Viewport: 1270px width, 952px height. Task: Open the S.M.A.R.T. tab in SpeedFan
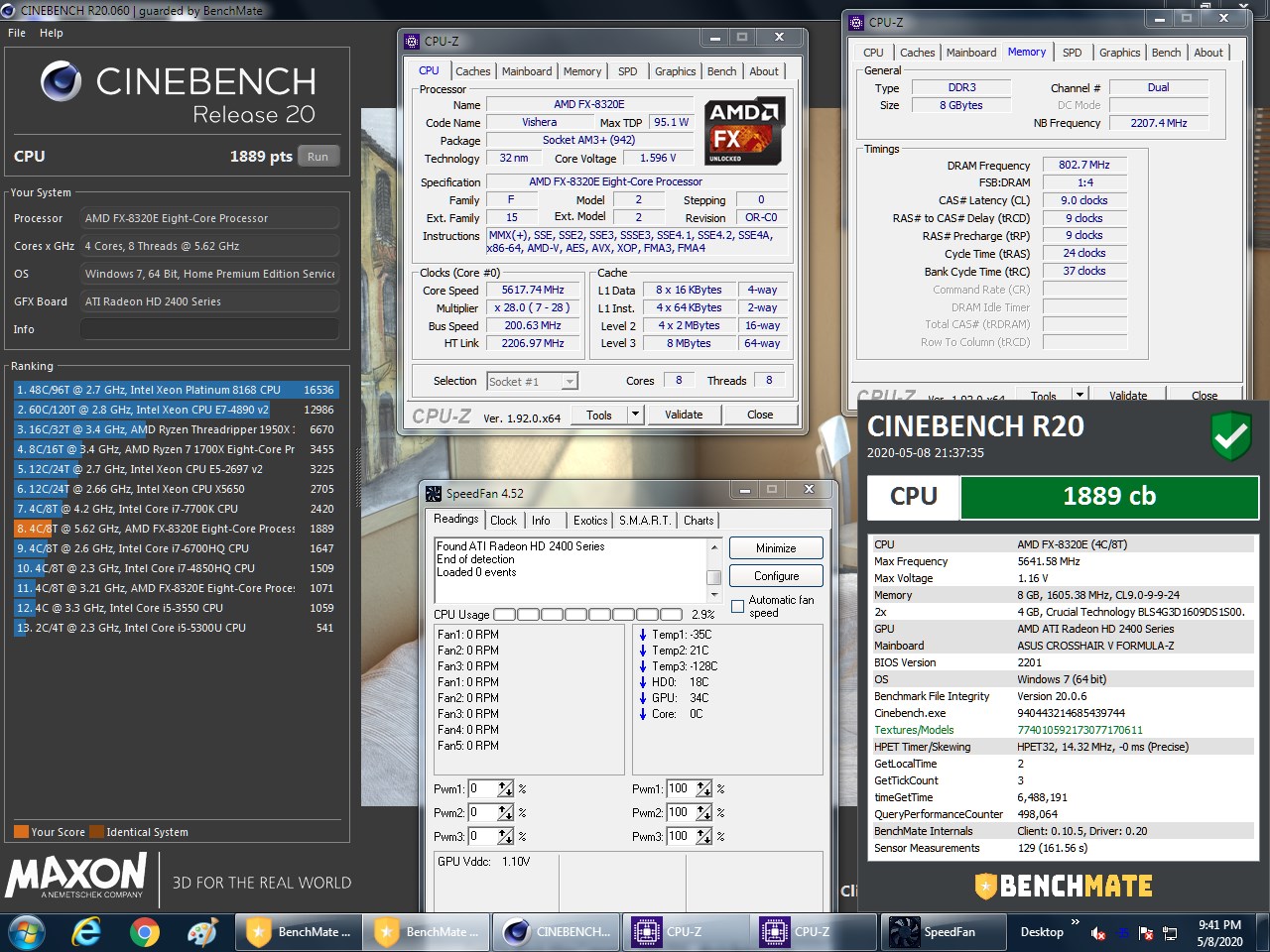pos(645,521)
